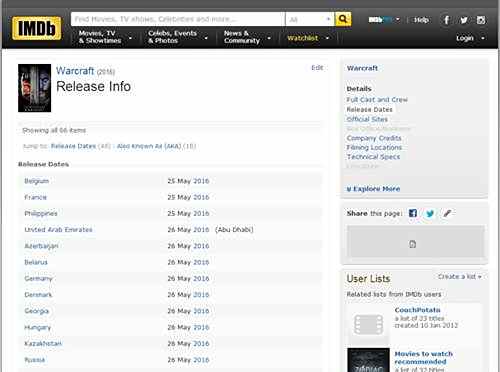Click Germany country link

38,278
